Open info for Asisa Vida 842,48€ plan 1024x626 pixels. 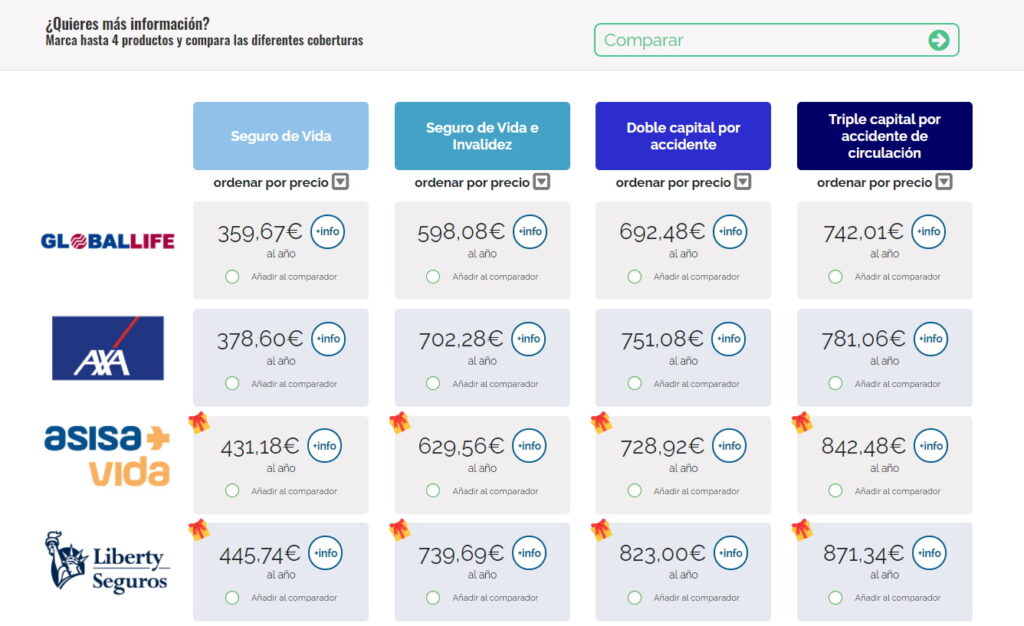tap(931, 446)
